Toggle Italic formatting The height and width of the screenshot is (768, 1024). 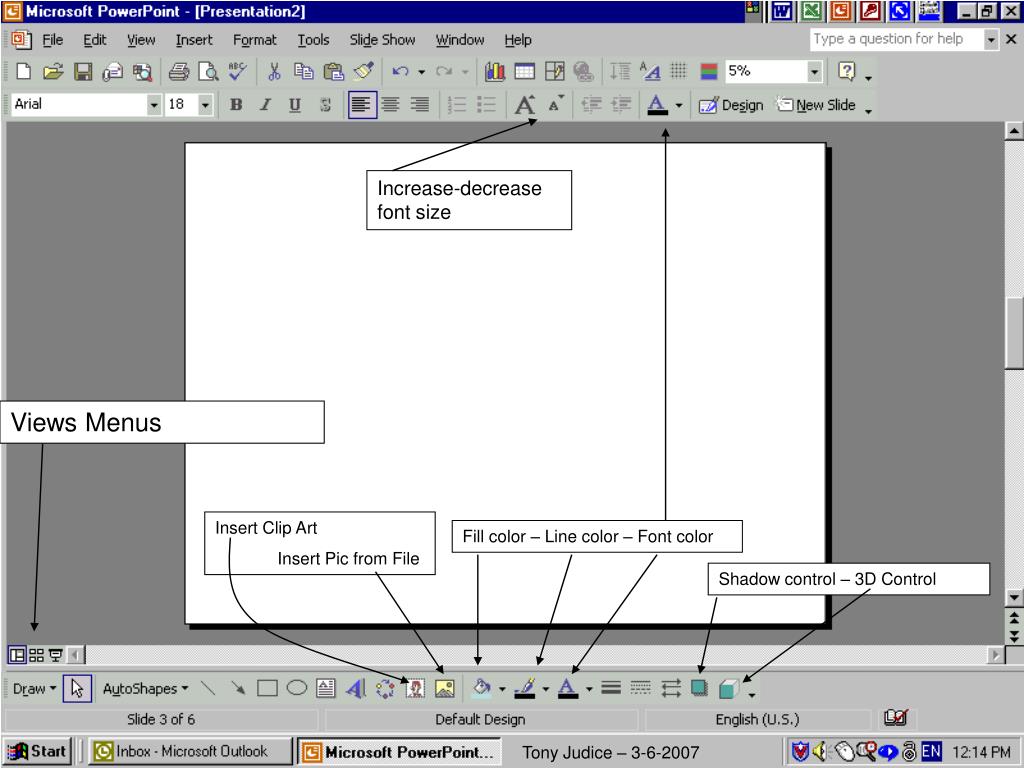[x=265, y=104]
